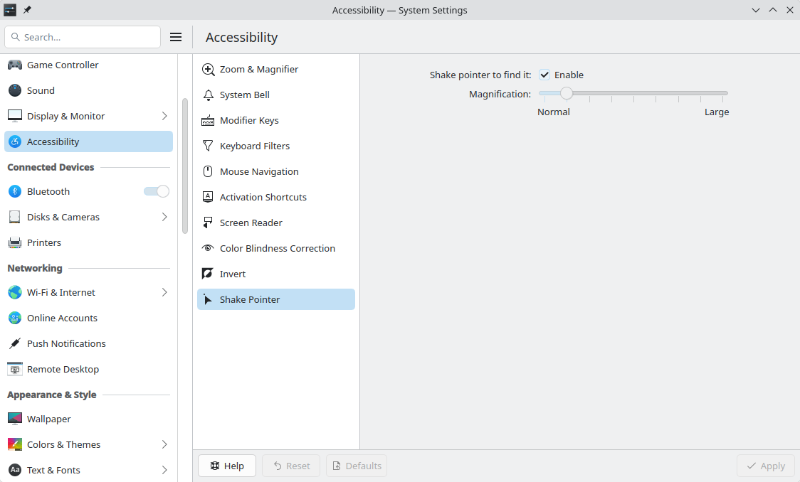The image size is (800, 482).
Task: Expand the Wi-Fi & Internet submenu arrow
Action: pyautogui.click(x=164, y=293)
